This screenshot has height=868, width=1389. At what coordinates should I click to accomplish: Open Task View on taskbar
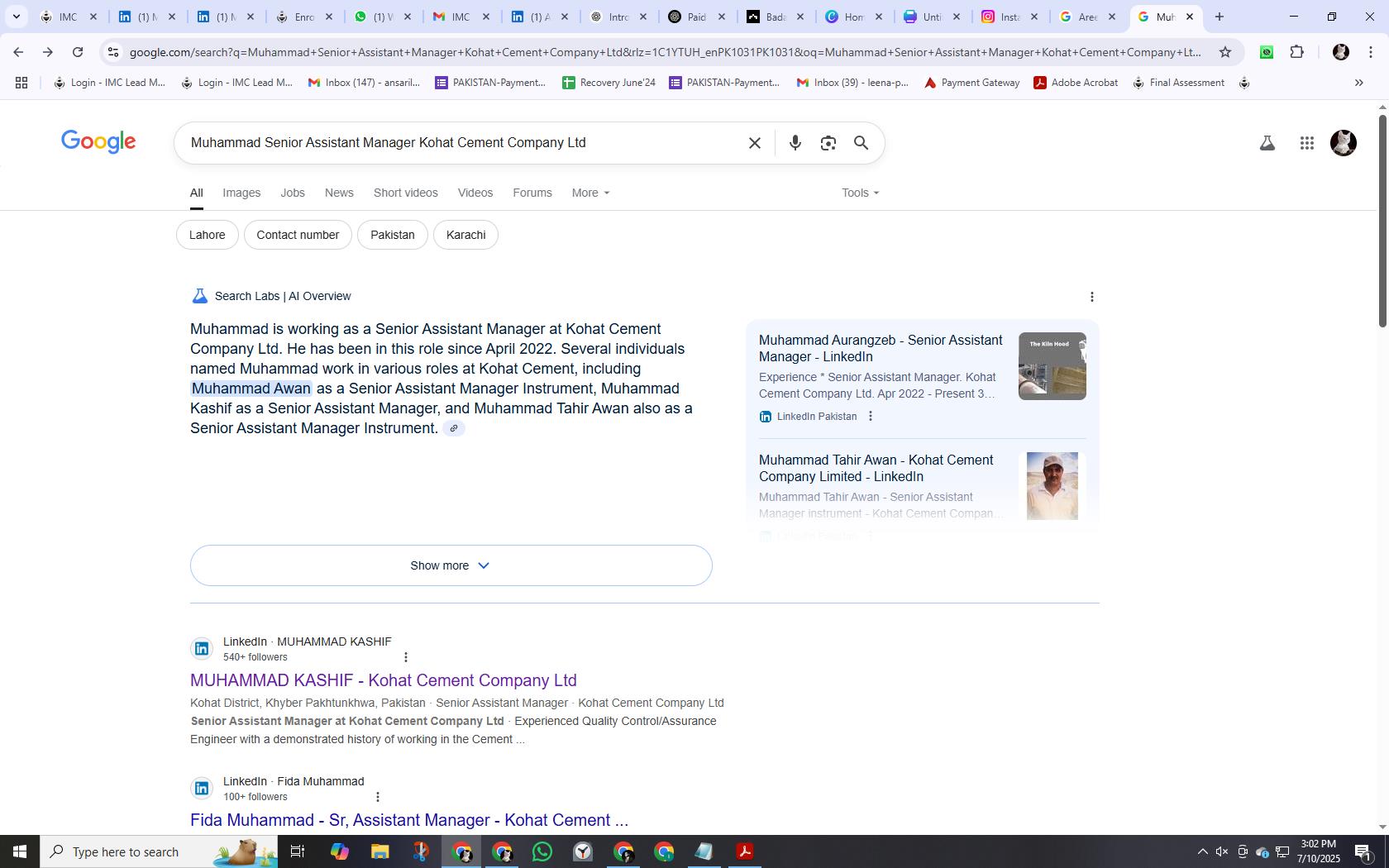pos(298,851)
